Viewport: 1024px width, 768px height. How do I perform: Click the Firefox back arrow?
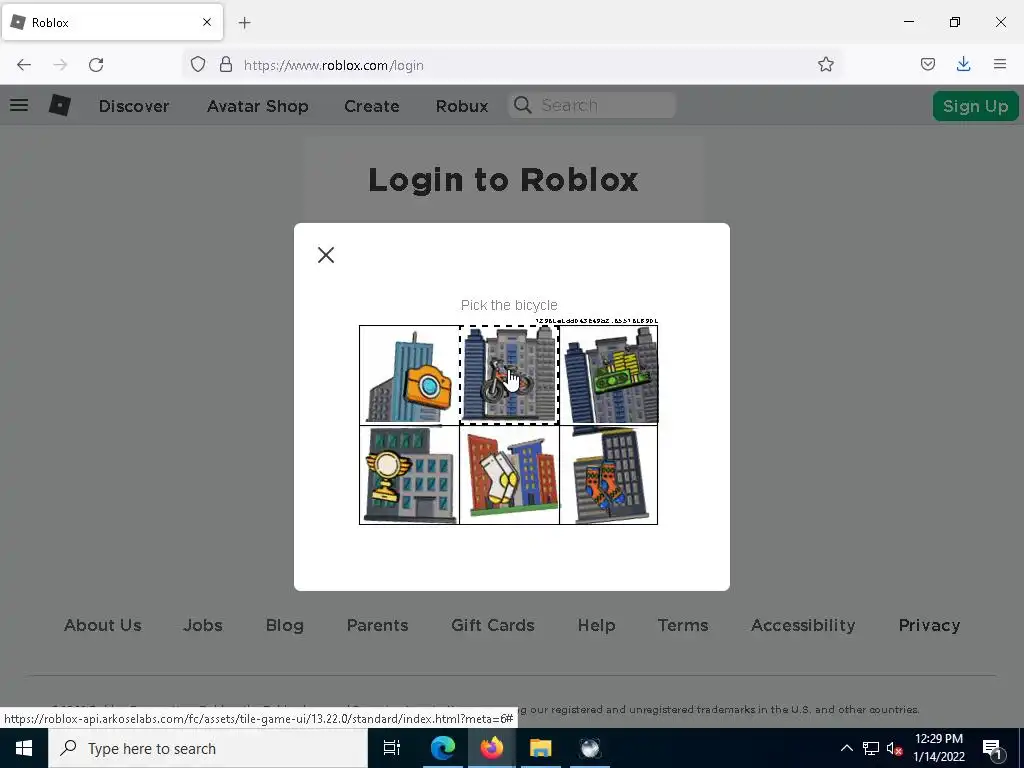point(24,65)
